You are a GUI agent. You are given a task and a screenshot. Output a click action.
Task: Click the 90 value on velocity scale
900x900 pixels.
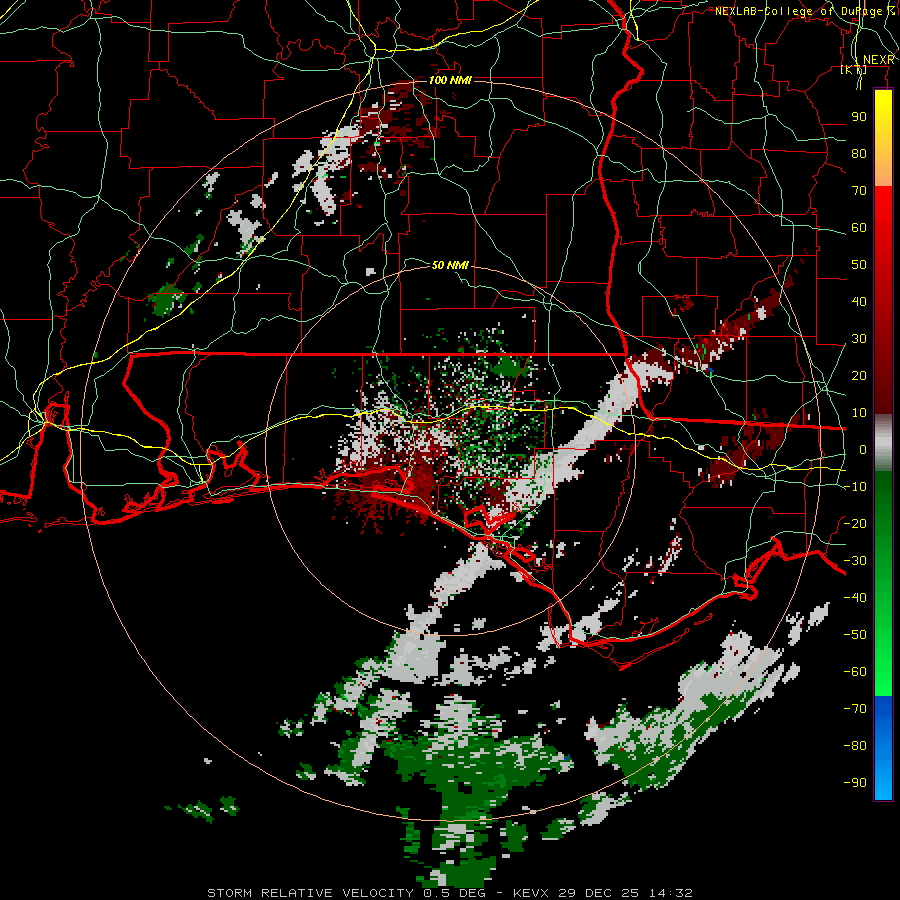tap(859, 117)
